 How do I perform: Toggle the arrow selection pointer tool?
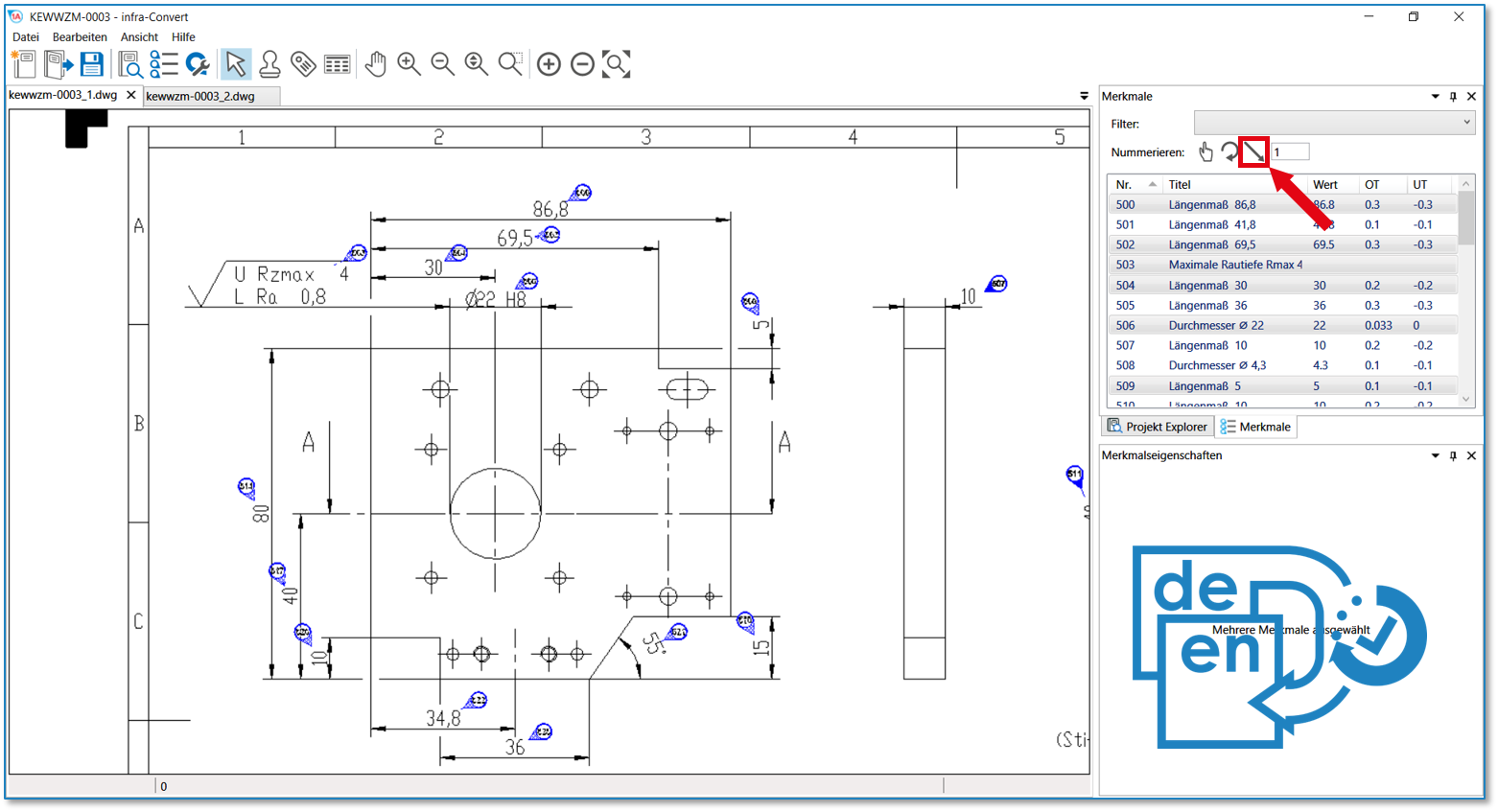pyautogui.click(x=235, y=64)
